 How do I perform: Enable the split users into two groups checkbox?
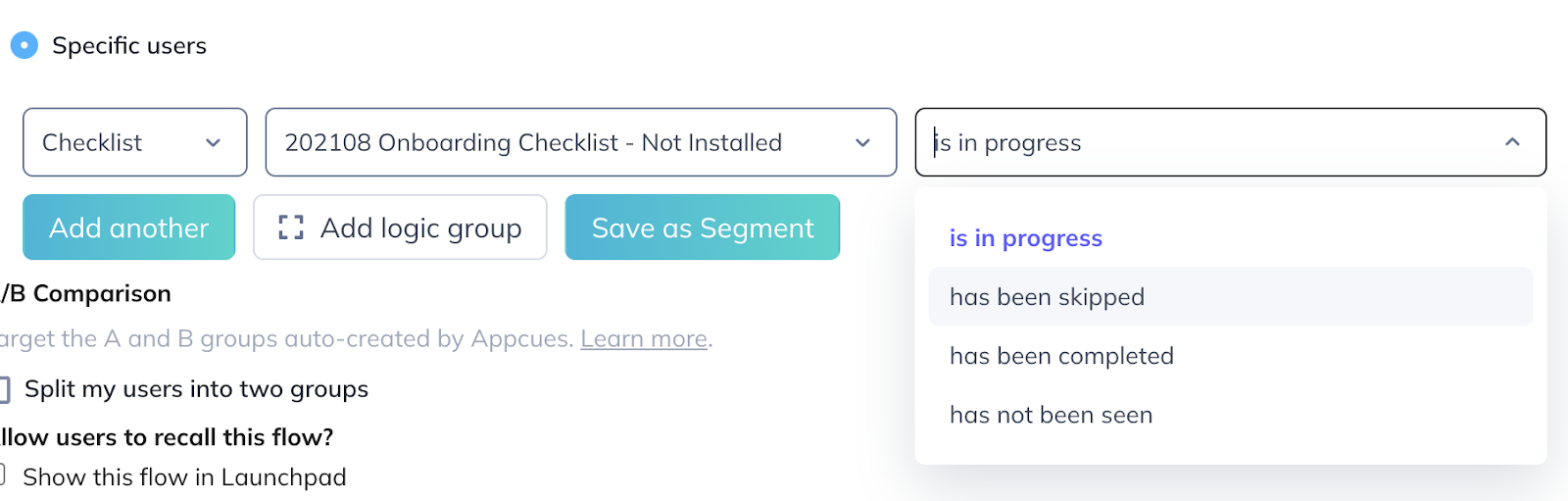click(x=4, y=389)
